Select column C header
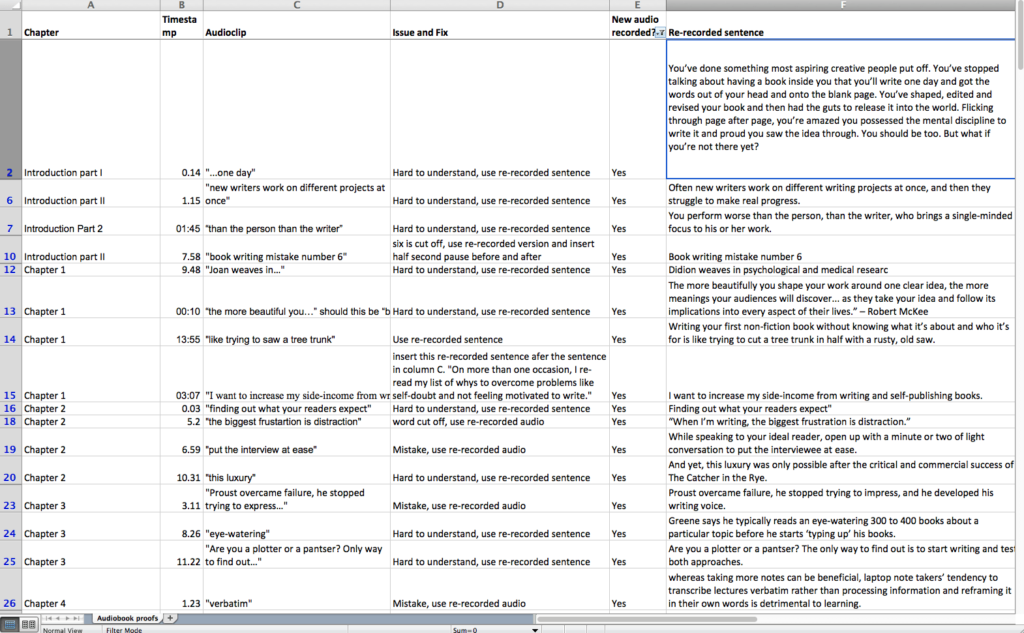Screen dimensions: 1024x633 [x=295, y=5]
